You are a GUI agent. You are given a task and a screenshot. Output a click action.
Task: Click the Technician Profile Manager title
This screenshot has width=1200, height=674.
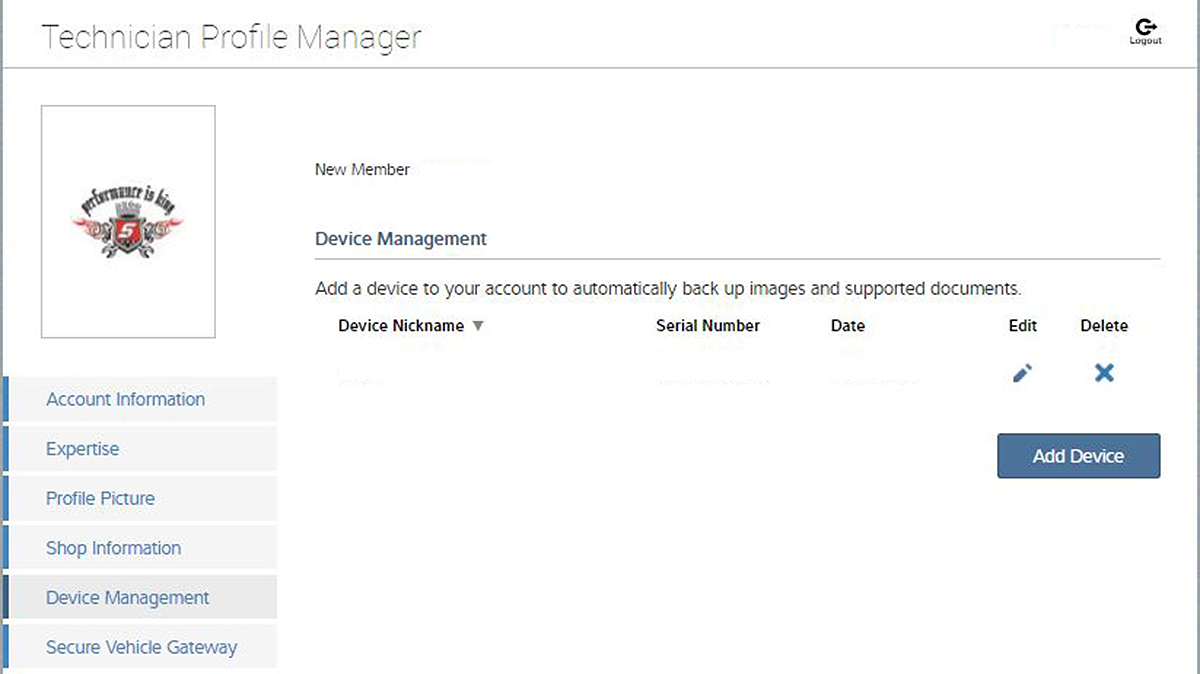[231, 37]
